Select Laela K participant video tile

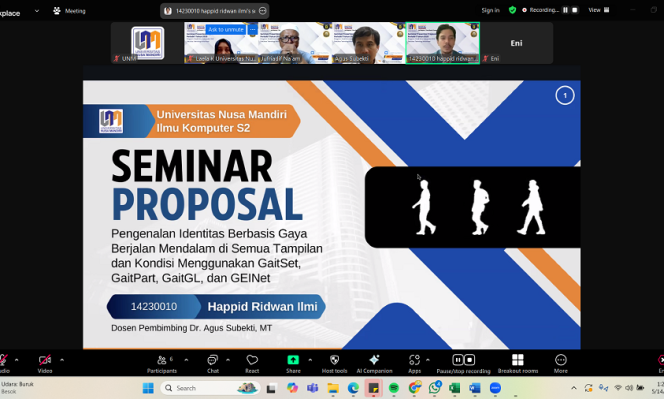[221, 43]
